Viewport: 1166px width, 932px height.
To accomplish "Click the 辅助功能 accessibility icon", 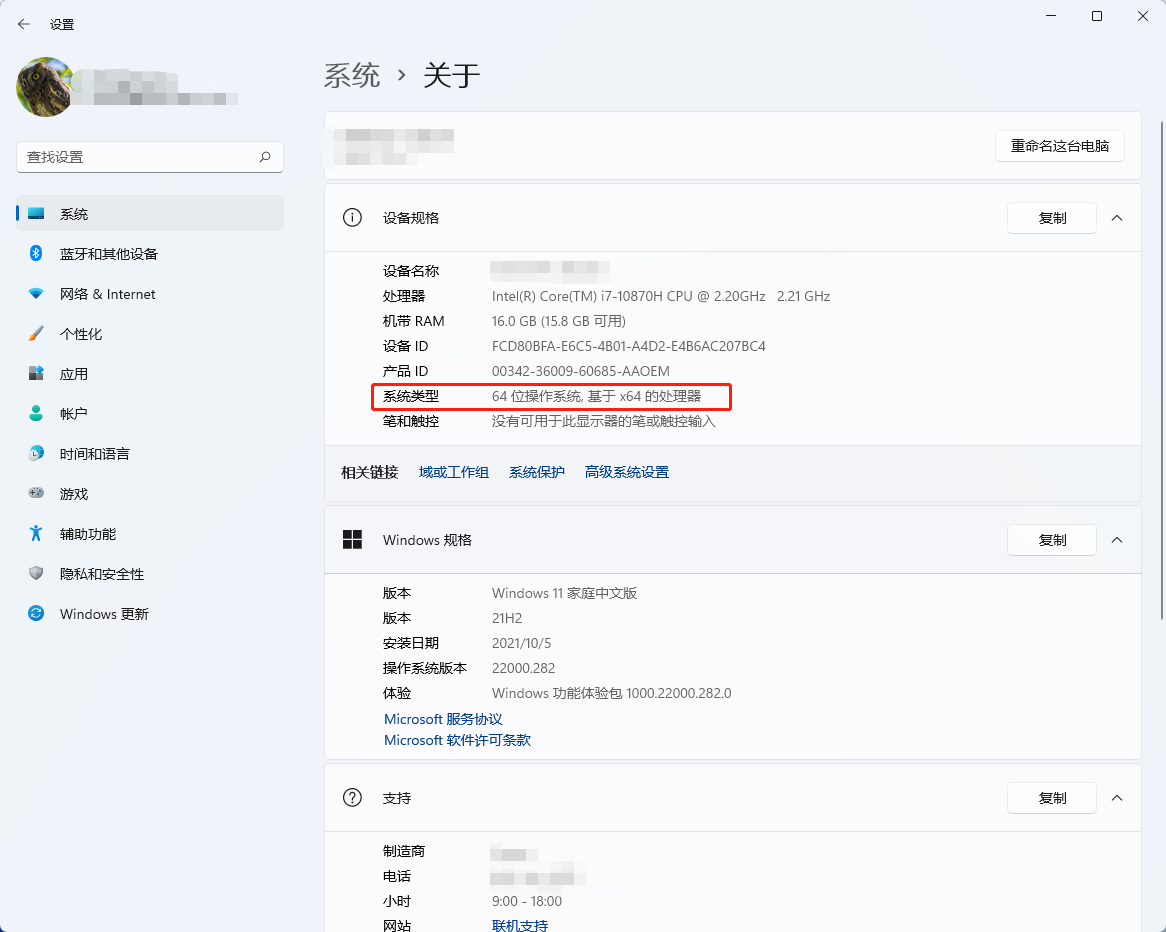I will click(x=36, y=533).
